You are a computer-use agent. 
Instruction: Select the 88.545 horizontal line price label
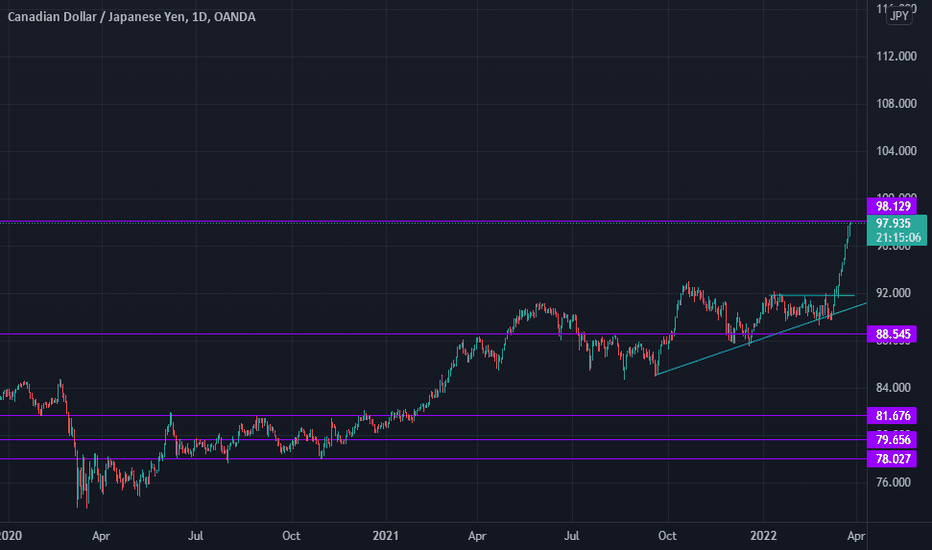pos(892,334)
